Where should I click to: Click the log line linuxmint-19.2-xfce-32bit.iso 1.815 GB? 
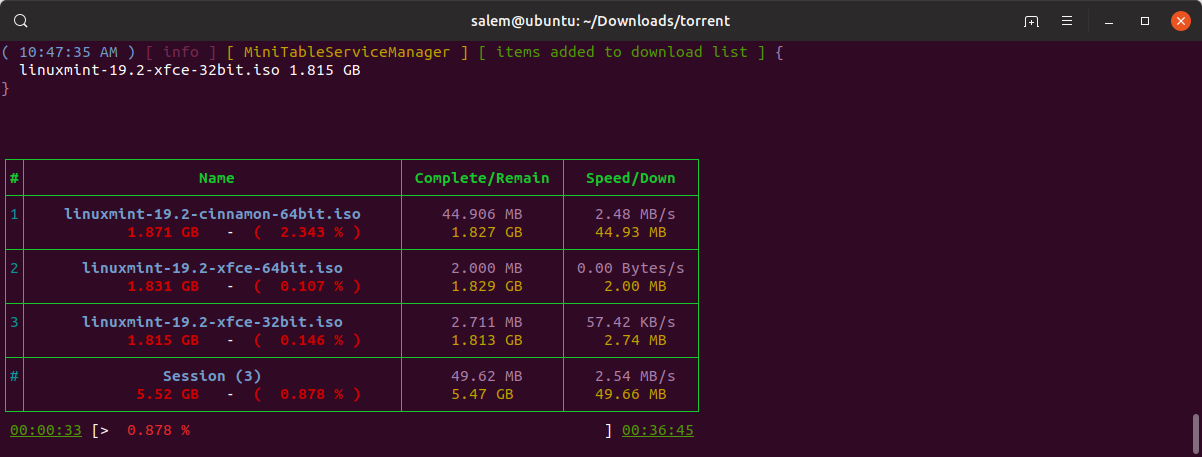tap(190, 70)
